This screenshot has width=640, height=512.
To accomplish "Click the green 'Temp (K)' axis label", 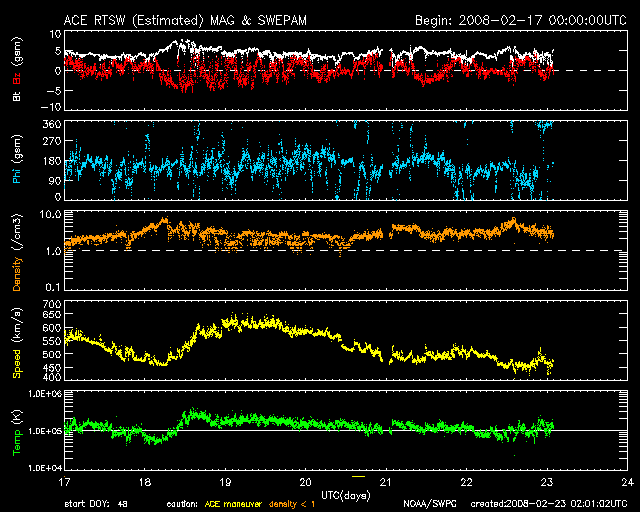I will (17, 433).
